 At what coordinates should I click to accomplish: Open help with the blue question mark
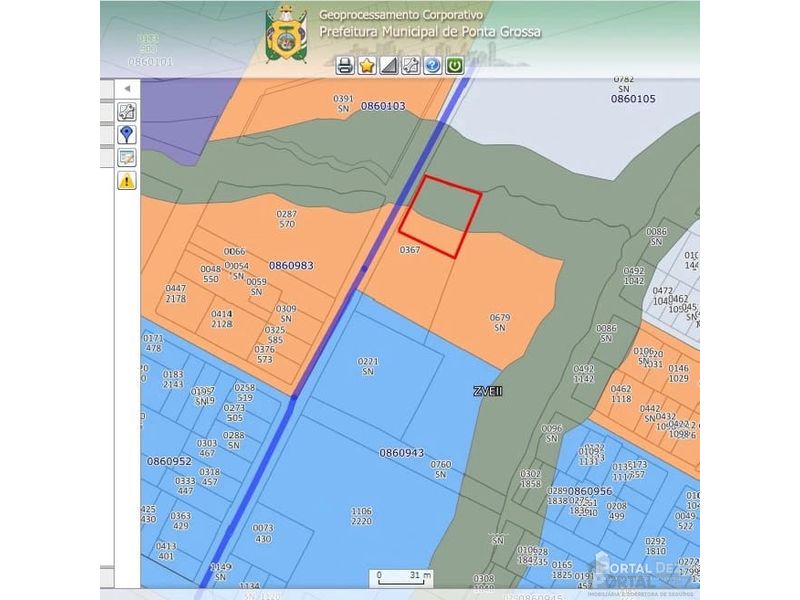(432, 66)
